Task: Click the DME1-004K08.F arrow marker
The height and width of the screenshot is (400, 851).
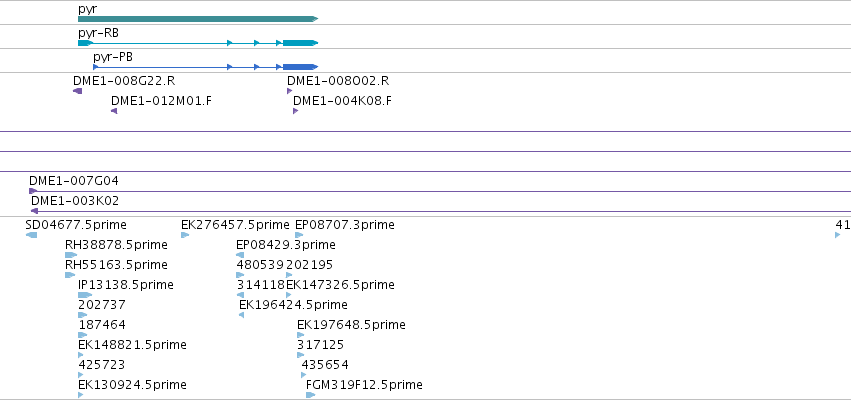Action: coord(296,111)
